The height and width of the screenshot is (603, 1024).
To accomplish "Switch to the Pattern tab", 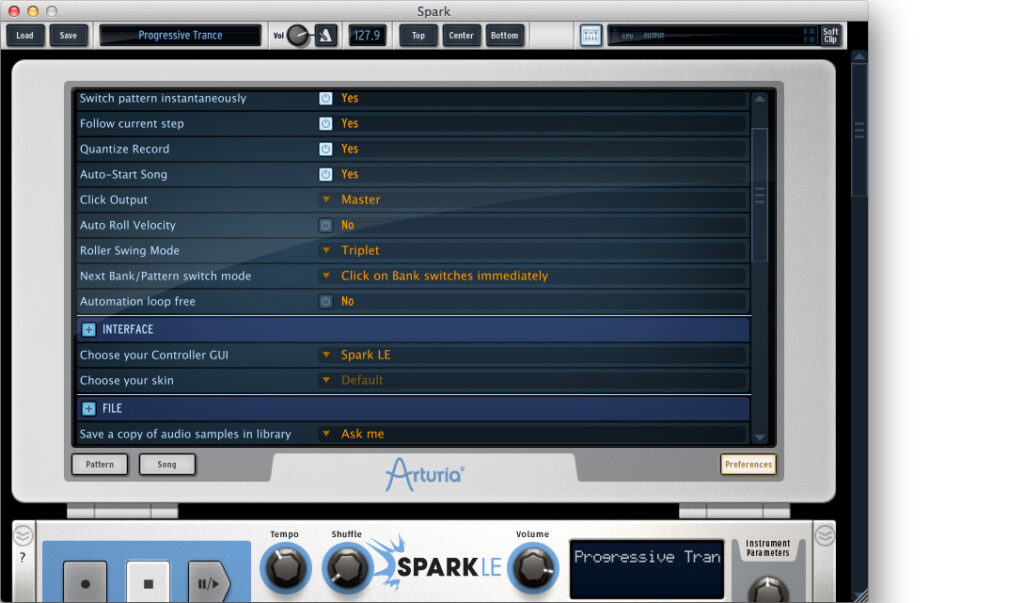I will tap(99, 464).
